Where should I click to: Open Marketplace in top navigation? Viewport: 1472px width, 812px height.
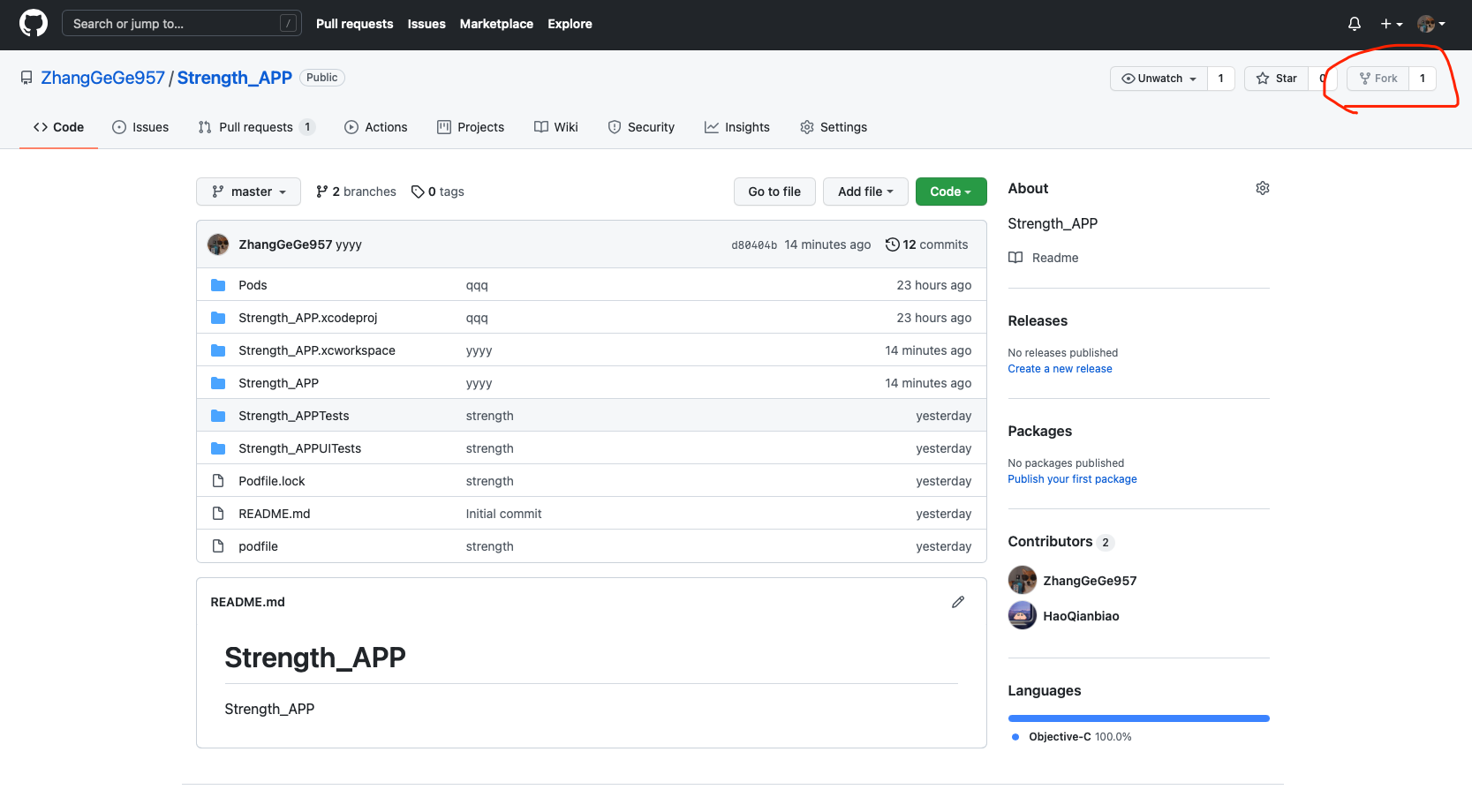(x=496, y=24)
